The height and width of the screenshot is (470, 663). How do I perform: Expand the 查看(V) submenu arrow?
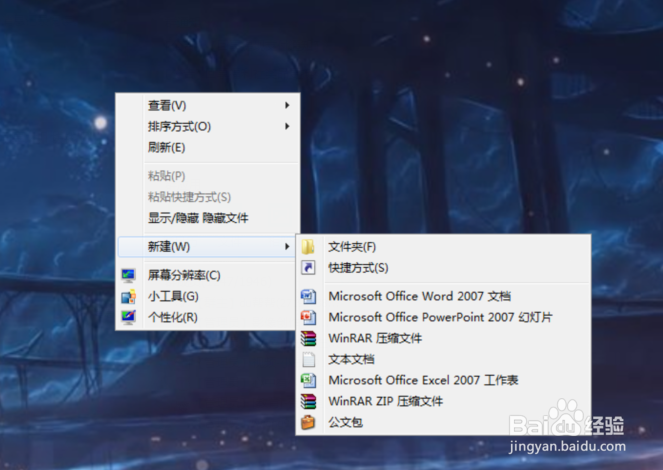(x=287, y=105)
